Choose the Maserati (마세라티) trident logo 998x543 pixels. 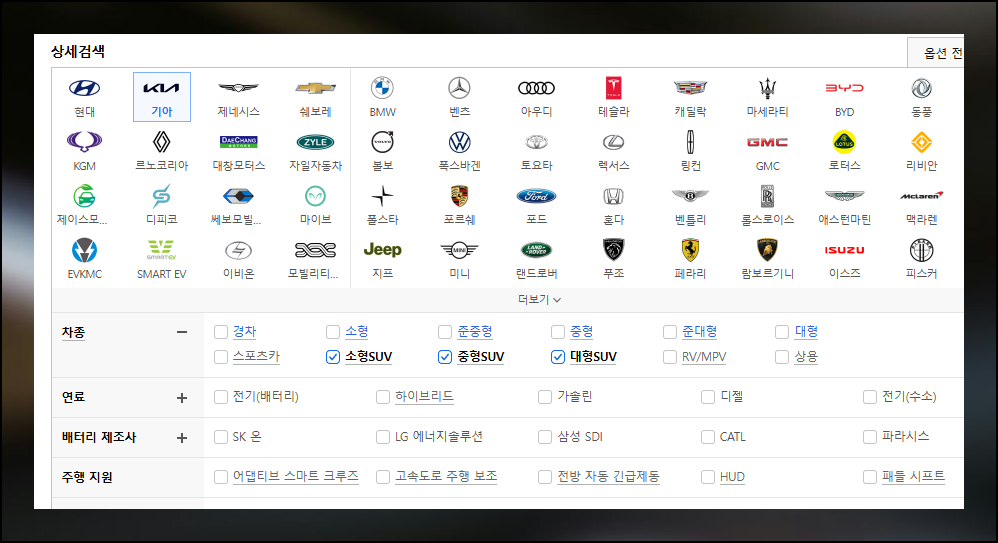click(768, 88)
